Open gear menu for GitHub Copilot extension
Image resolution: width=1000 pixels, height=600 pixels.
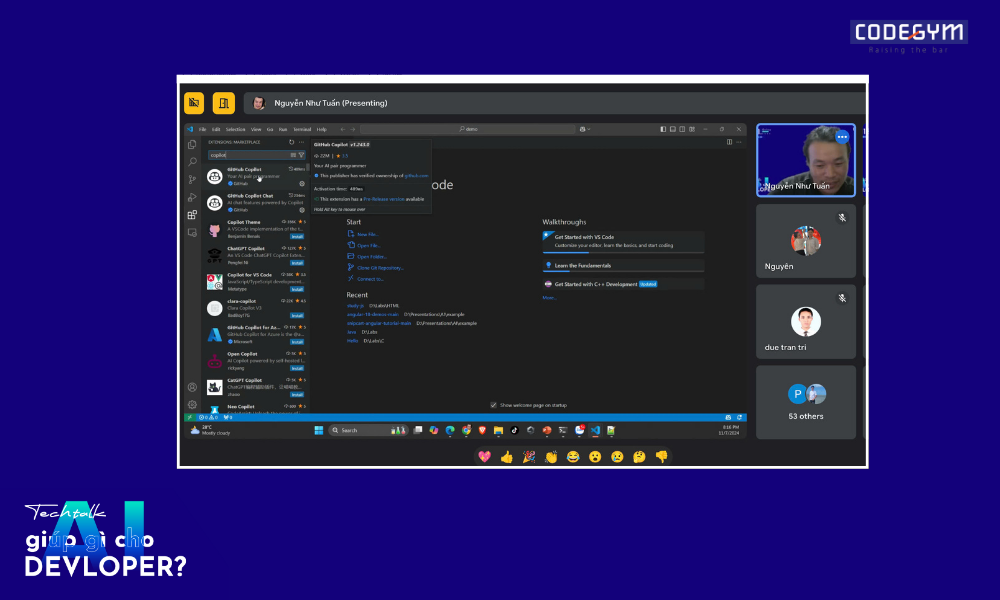click(x=302, y=184)
